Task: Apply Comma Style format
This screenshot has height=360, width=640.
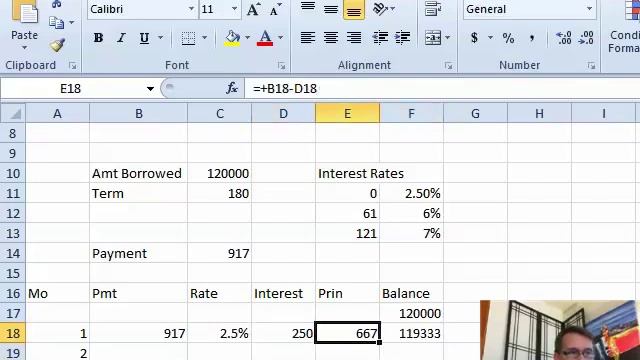Action: (531, 38)
